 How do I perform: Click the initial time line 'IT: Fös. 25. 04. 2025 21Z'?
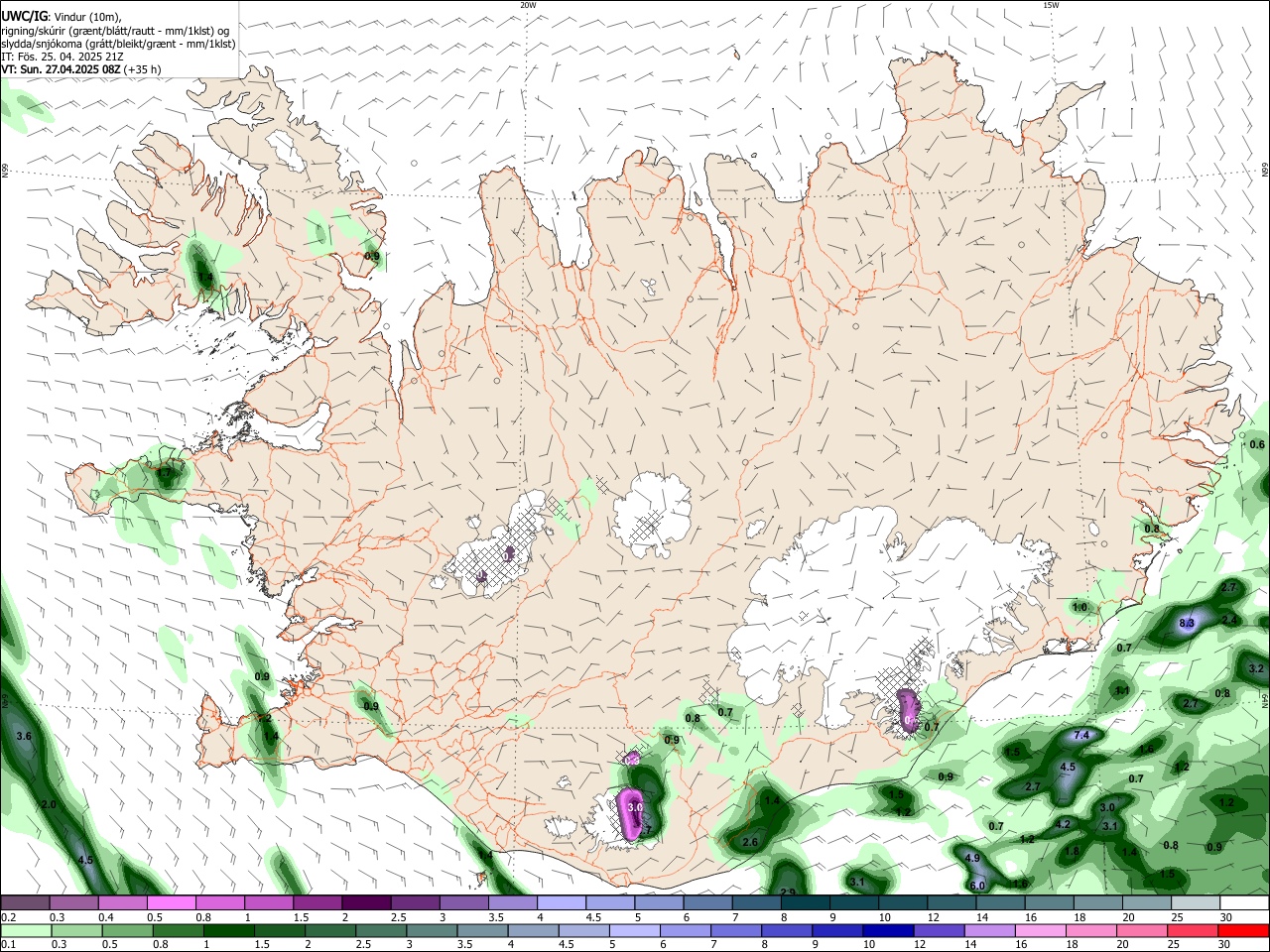coord(63,57)
